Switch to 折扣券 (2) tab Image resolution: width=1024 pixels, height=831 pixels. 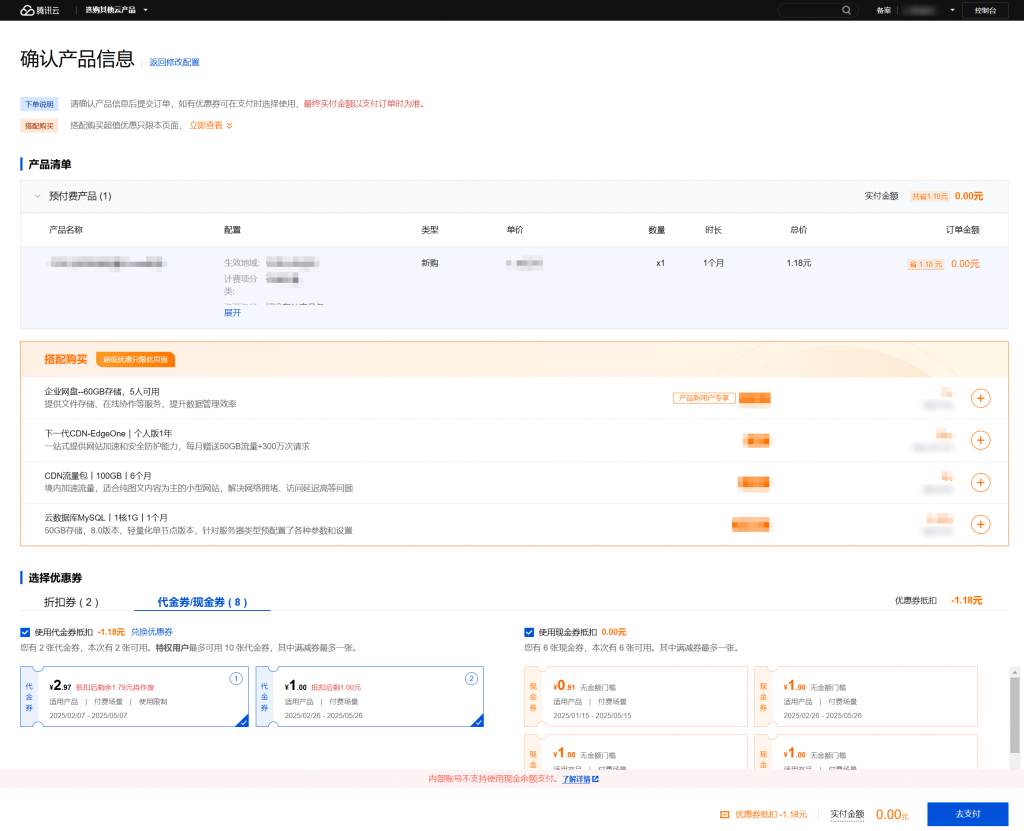pyautogui.click(x=71, y=602)
